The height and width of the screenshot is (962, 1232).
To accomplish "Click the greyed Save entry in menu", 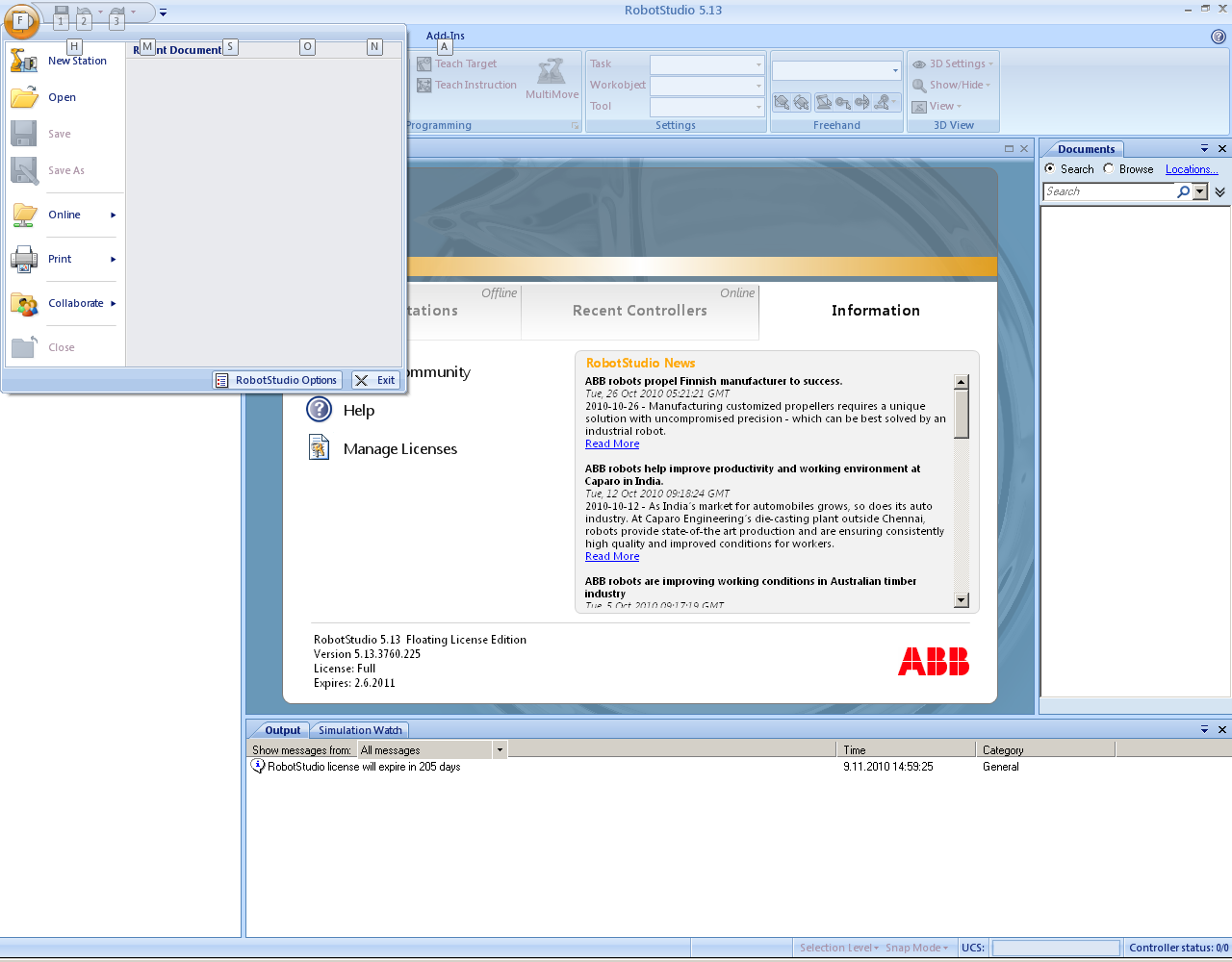I will tap(65, 134).
